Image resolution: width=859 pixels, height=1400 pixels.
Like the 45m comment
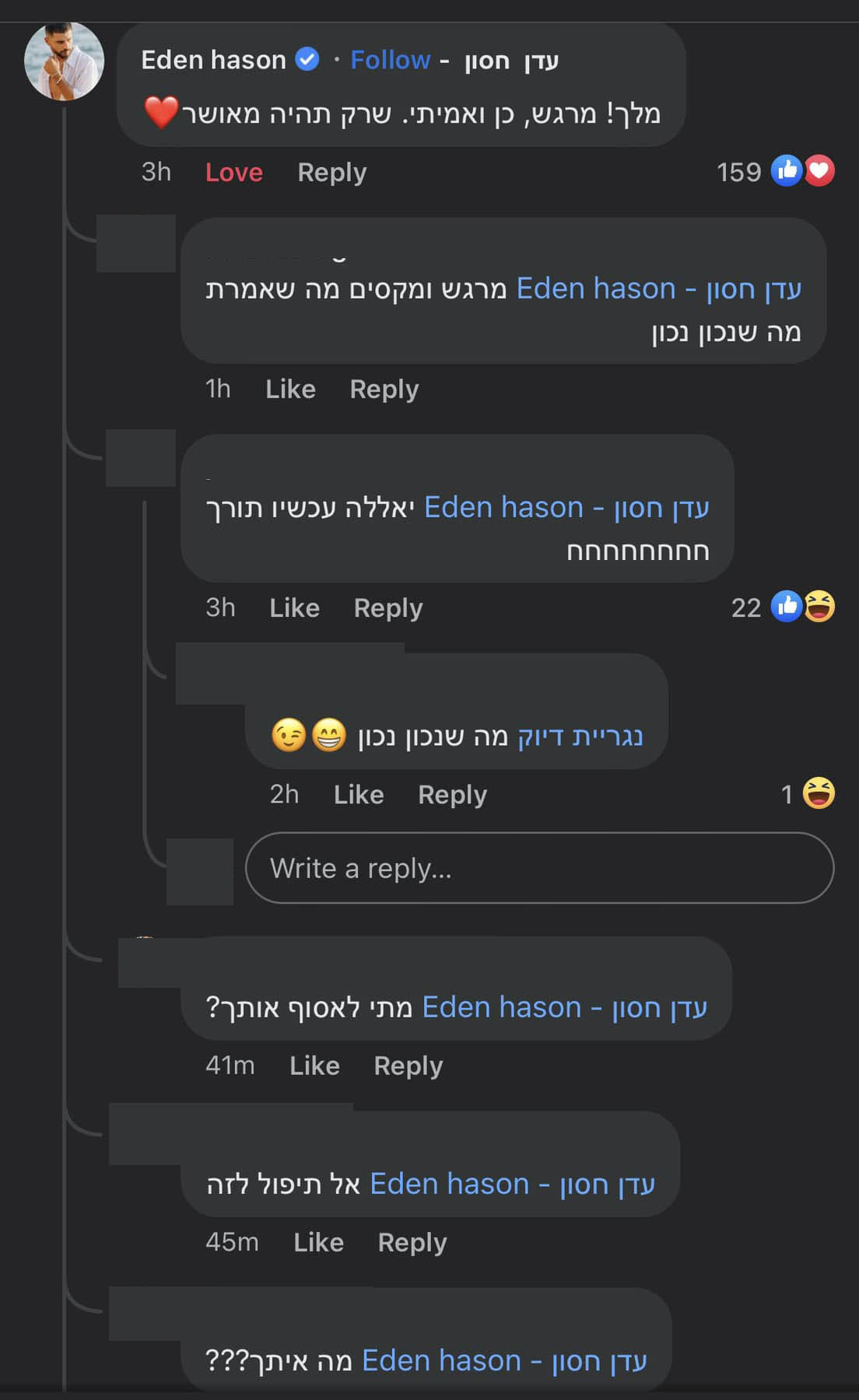coord(318,1242)
